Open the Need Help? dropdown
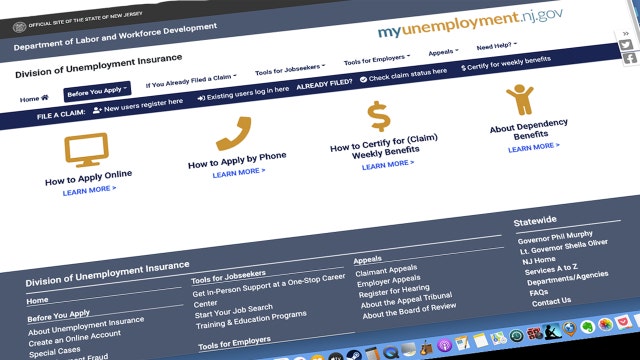 496,46
